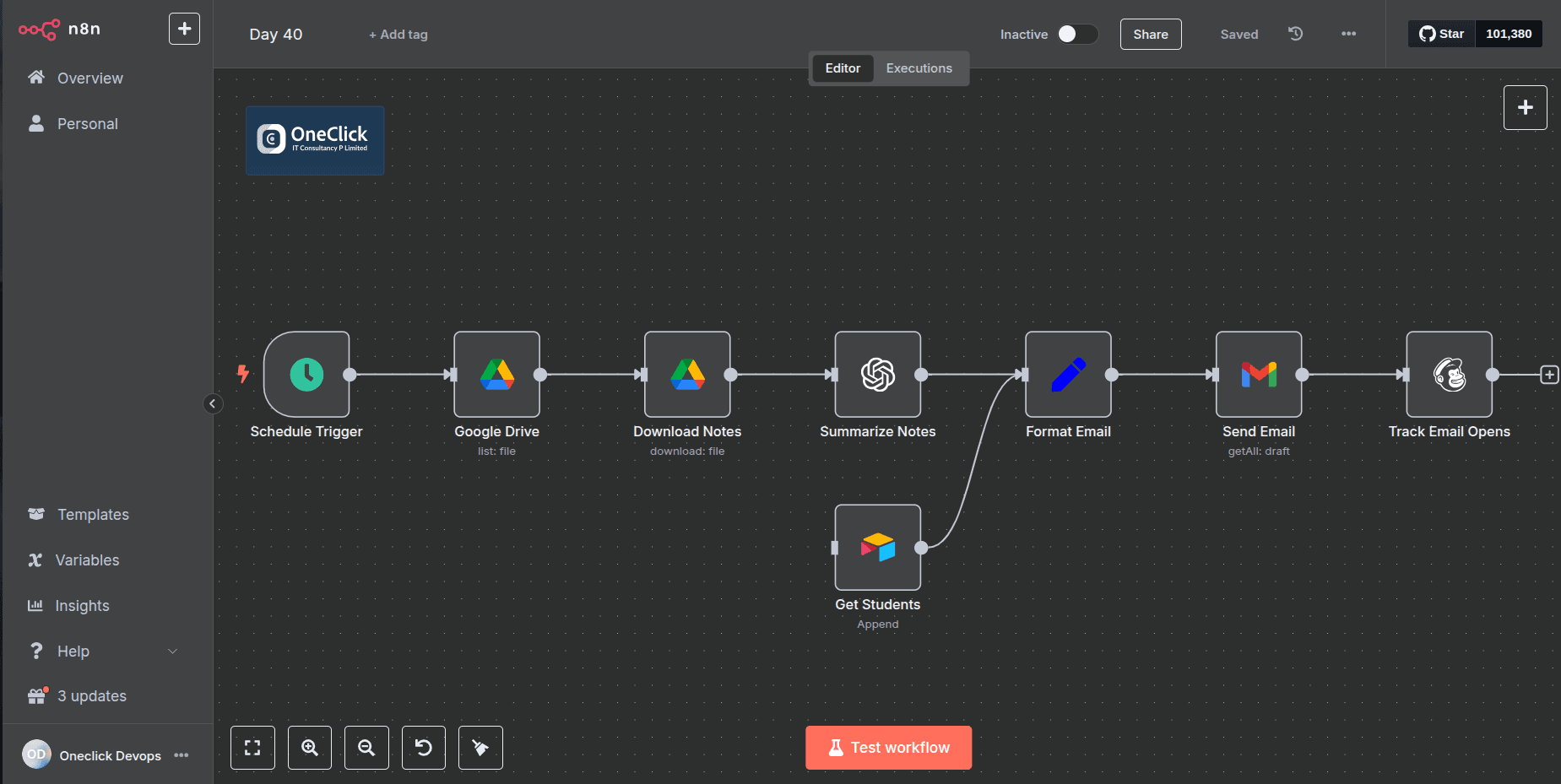The width and height of the screenshot is (1561, 784).
Task: Click the GitHub Star button
Action: [x=1441, y=34]
